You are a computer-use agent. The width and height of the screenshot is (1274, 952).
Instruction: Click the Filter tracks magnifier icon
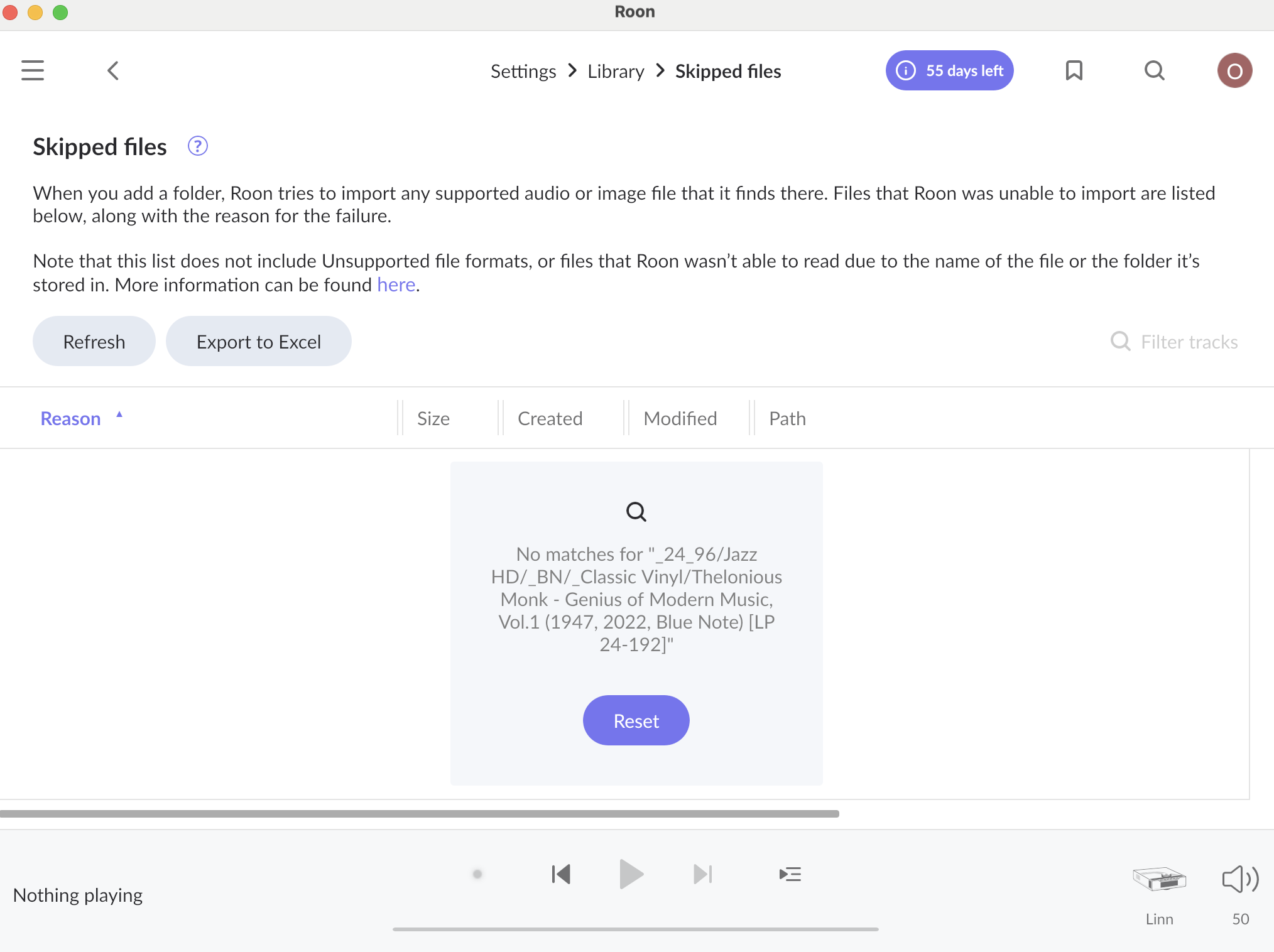tap(1121, 341)
